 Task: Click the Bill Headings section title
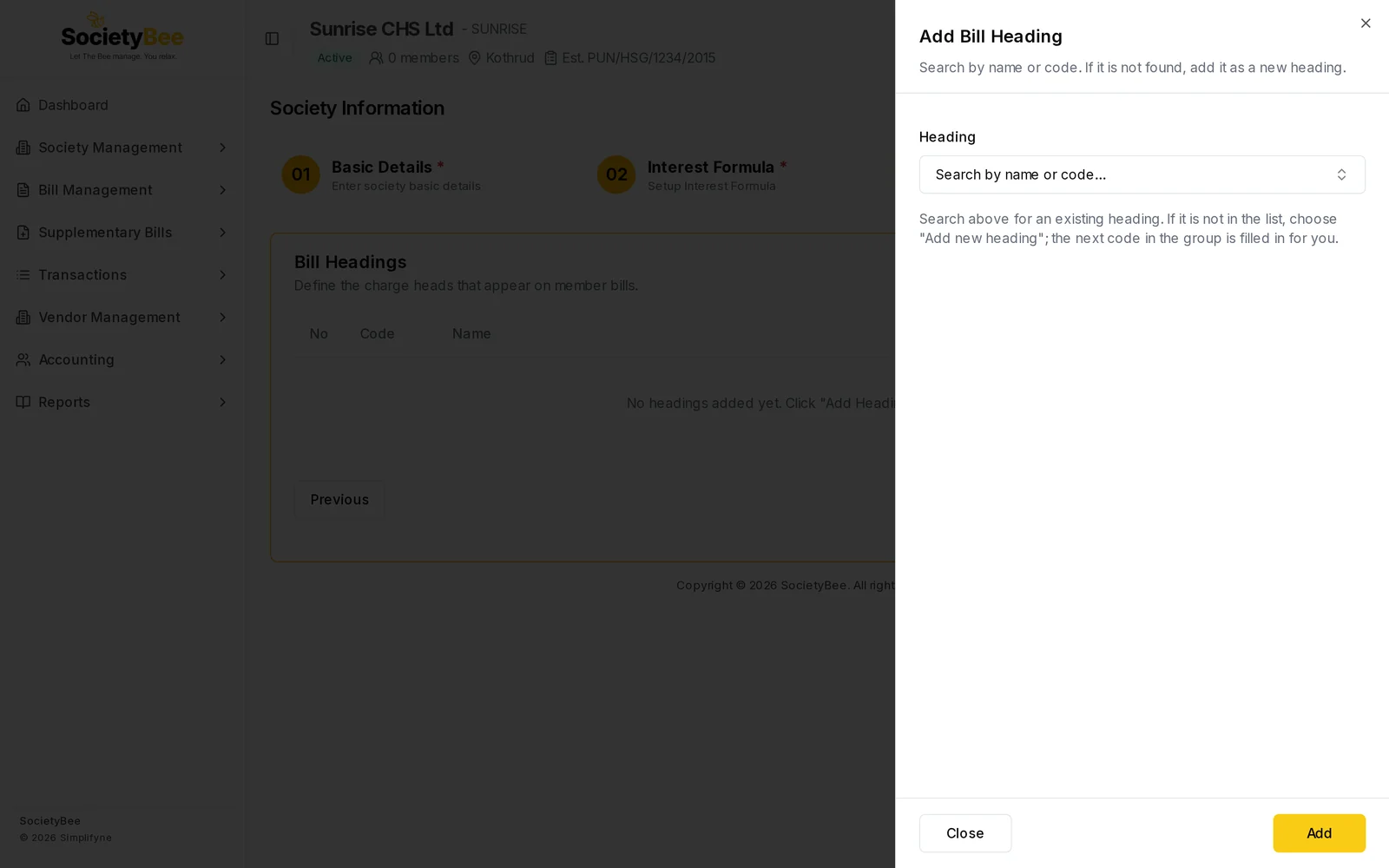coord(350,262)
